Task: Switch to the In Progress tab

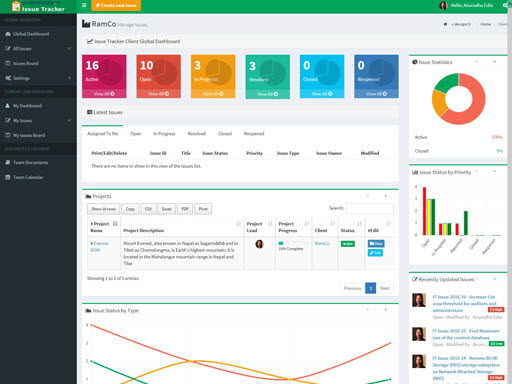Action: (x=164, y=134)
